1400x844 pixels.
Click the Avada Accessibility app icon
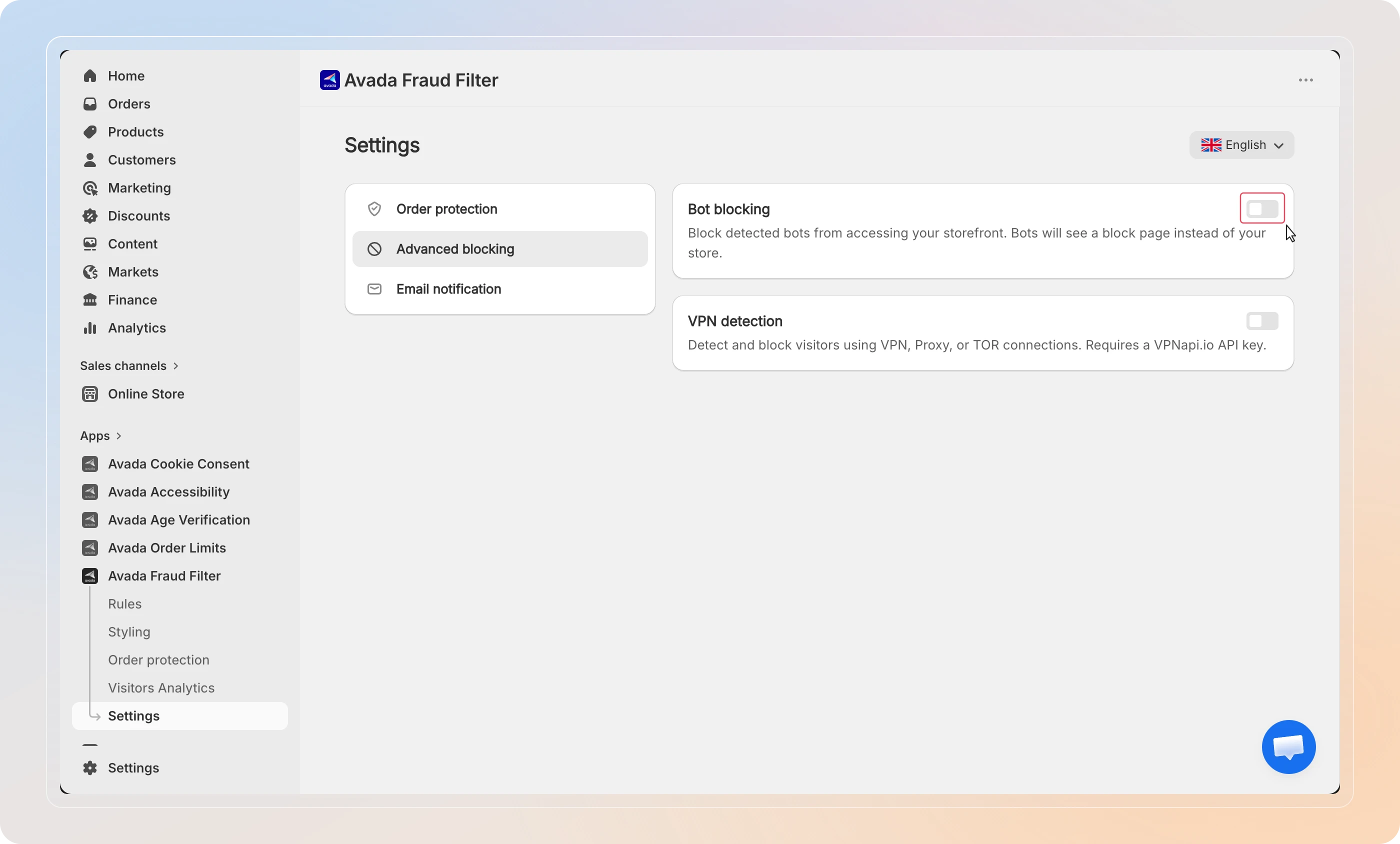pyautogui.click(x=90, y=491)
